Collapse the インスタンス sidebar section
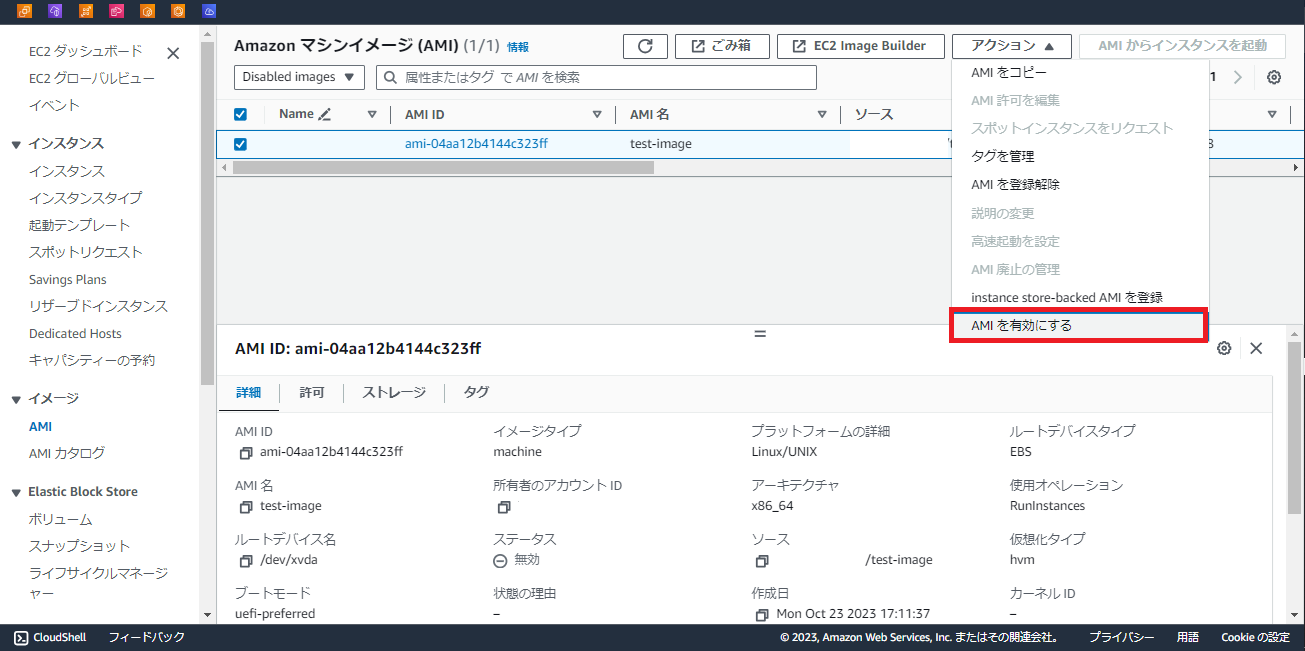 coord(16,144)
